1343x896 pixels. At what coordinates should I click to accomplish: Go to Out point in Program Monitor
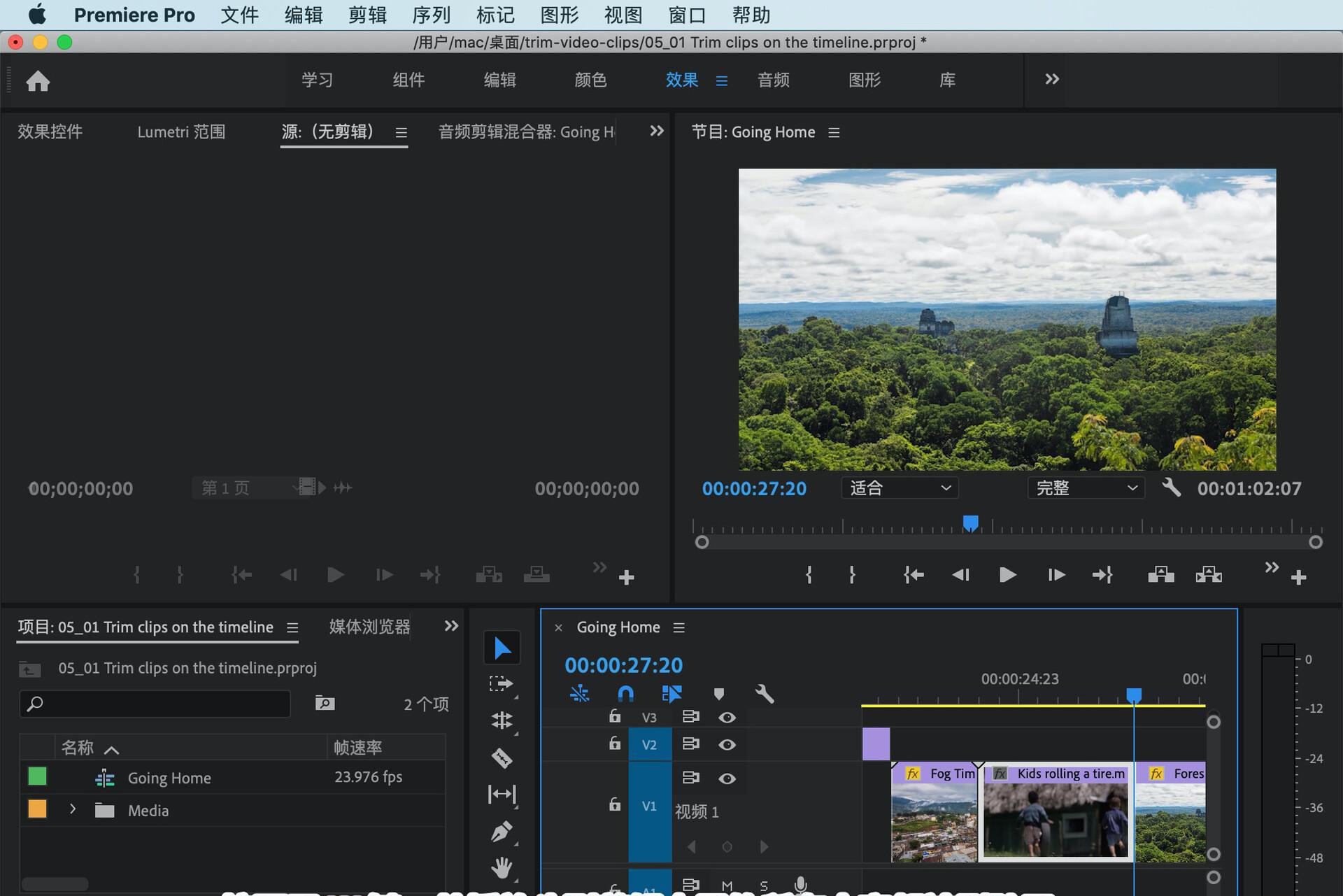tap(1102, 575)
